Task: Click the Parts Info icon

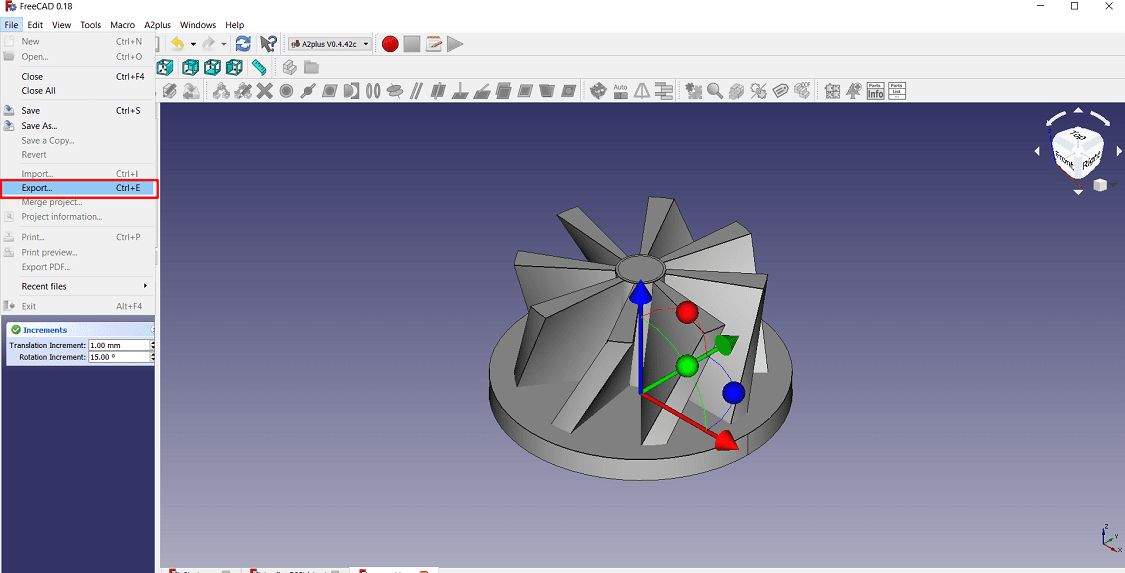Action: pos(875,90)
